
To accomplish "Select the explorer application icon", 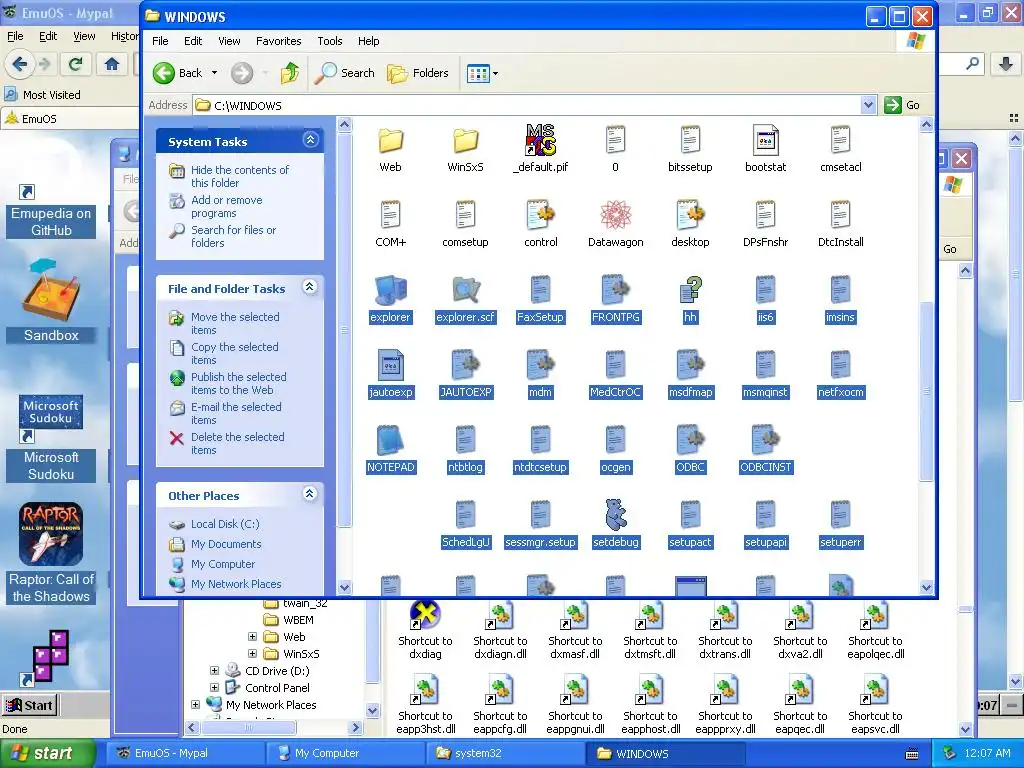I will [x=390, y=290].
